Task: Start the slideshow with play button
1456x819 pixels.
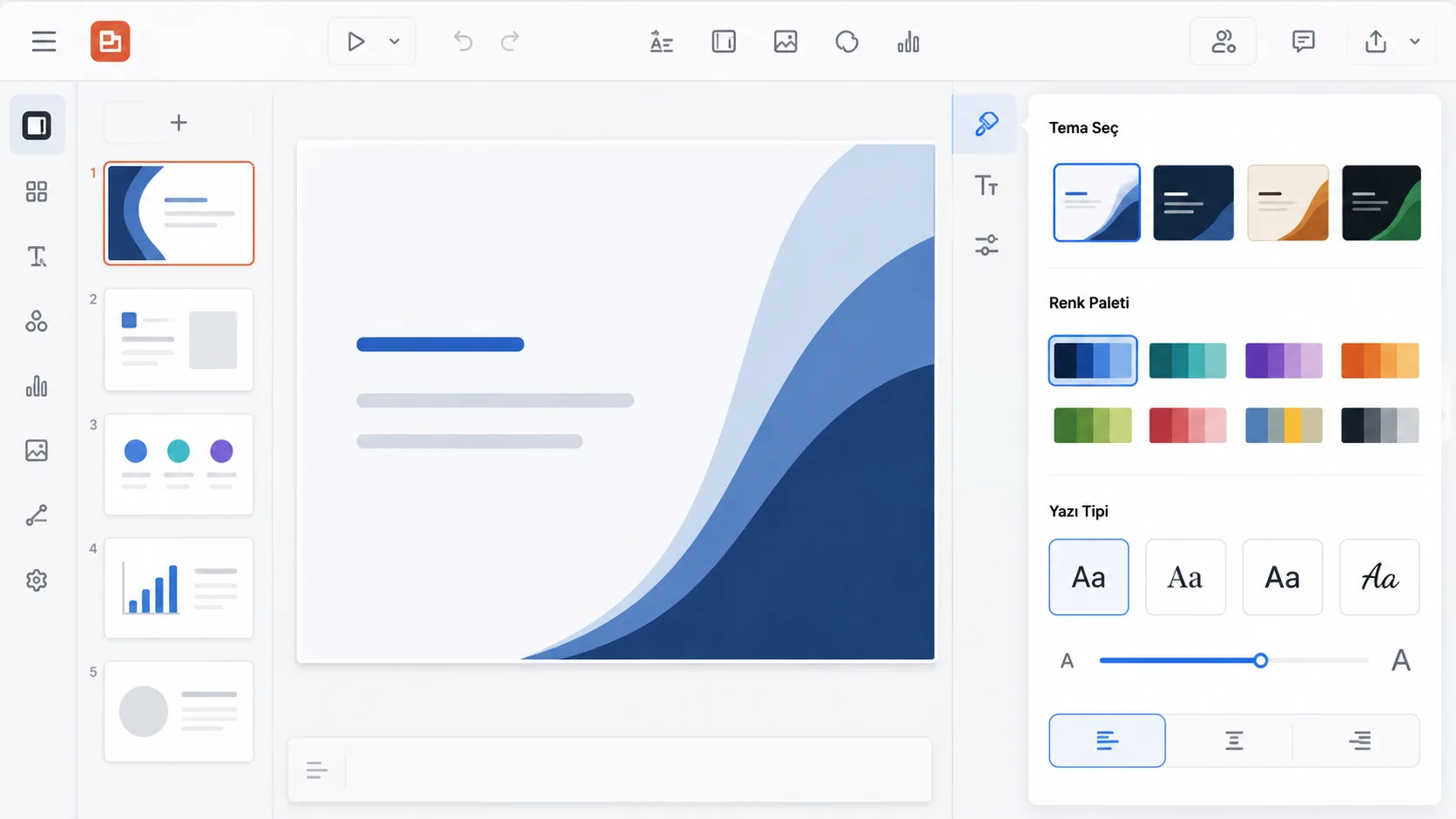Action: pyautogui.click(x=355, y=41)
